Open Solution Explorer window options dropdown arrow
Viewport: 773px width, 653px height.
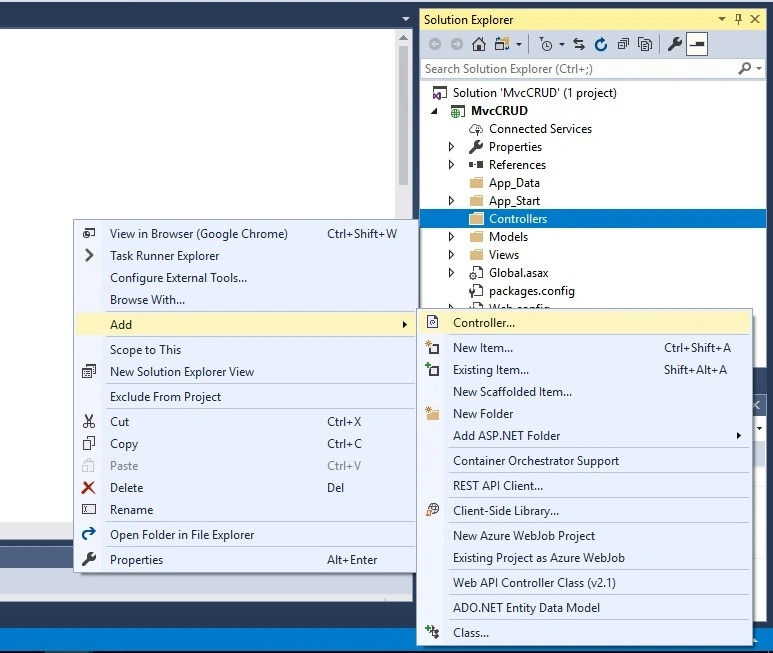tap(722, 19)
